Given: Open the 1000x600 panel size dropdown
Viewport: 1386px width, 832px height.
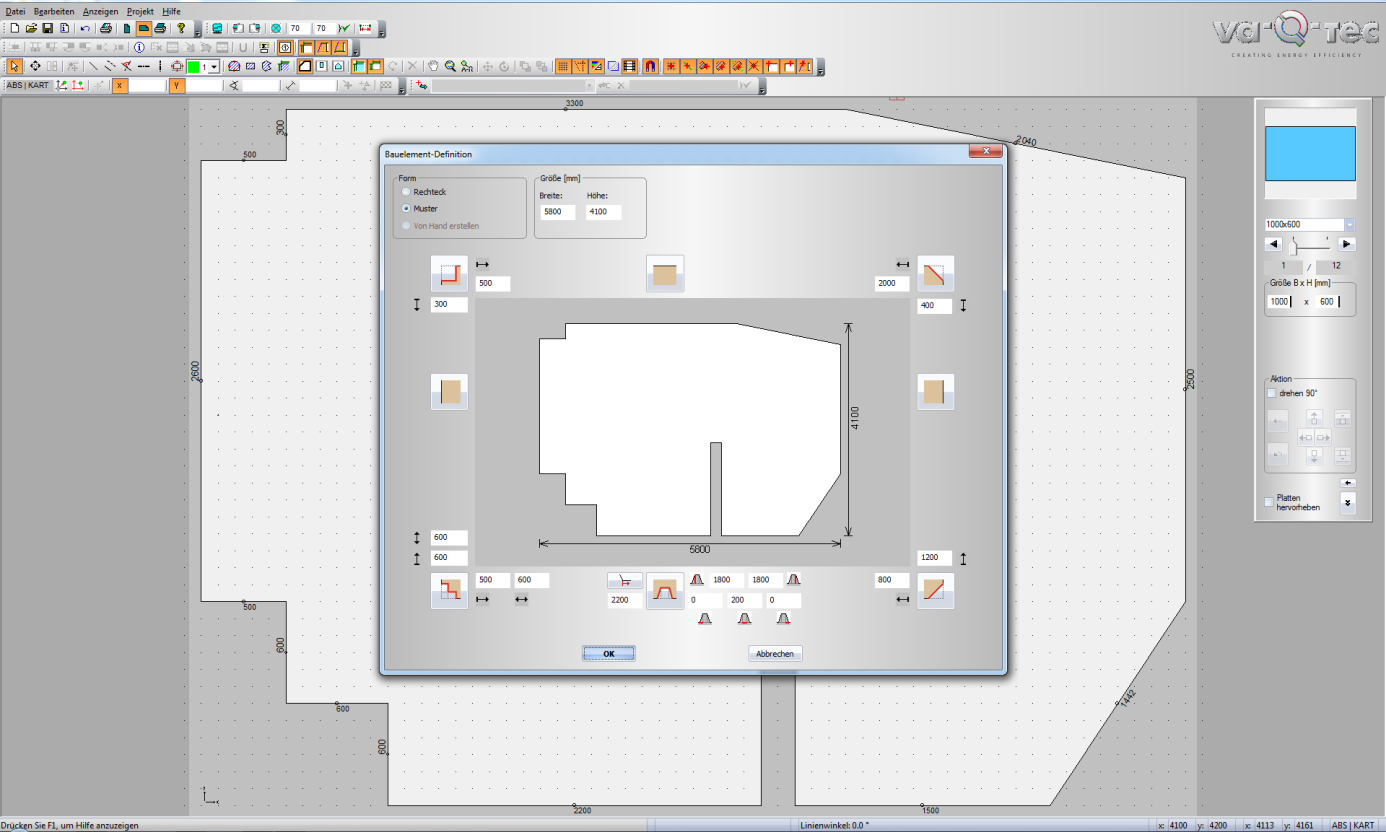Looking at the screenshot, I should [x=1349, y=224].
